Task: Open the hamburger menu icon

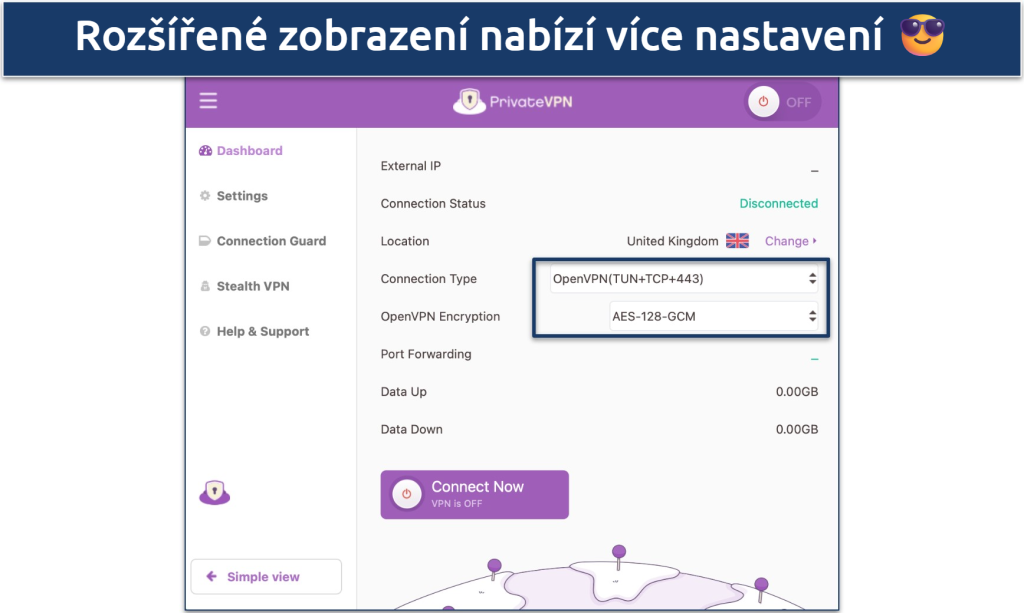Action: tap(208, 101)
